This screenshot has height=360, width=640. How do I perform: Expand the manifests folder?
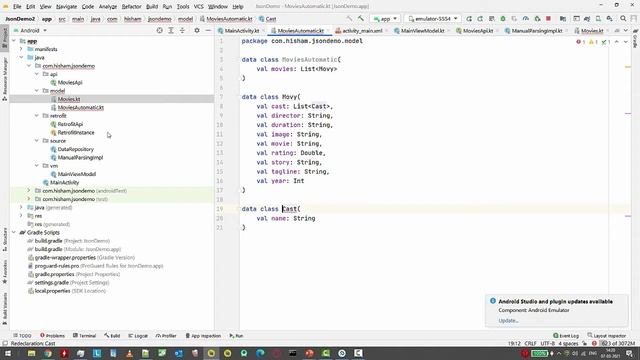click(x=22, y=49)
